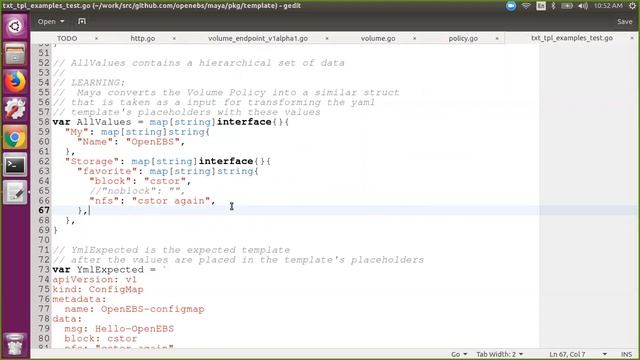Image resolution: width=640 pixels, height=360 pixels.
Task: Click the source overview map
Action: (x=588, y=196)
